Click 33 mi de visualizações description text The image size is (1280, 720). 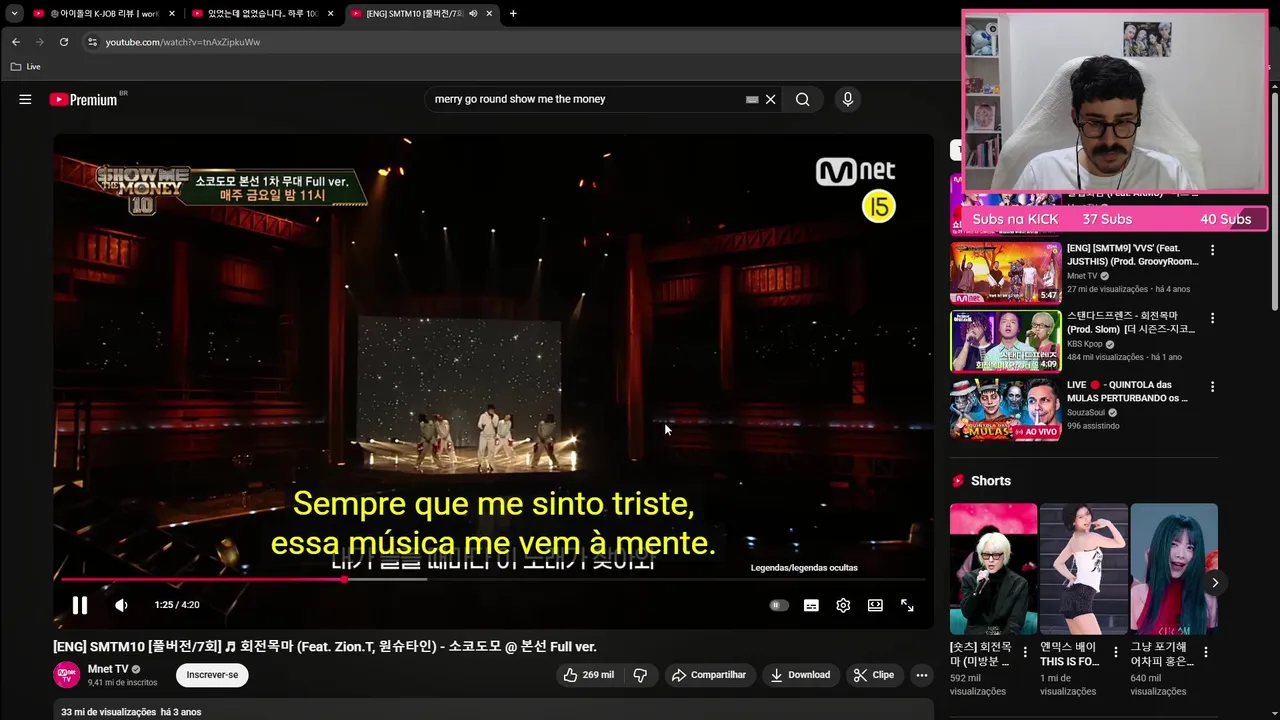[109, 712]
